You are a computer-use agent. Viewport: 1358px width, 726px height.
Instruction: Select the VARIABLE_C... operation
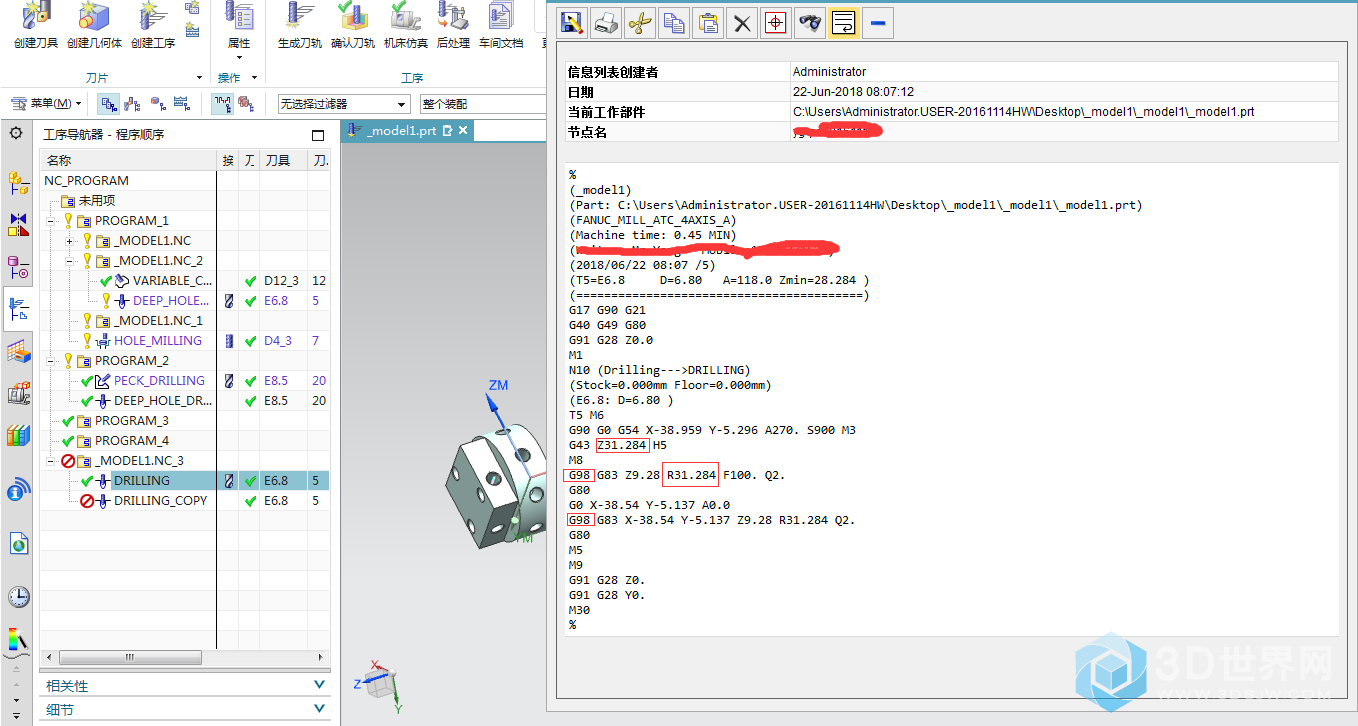(172, 281)
